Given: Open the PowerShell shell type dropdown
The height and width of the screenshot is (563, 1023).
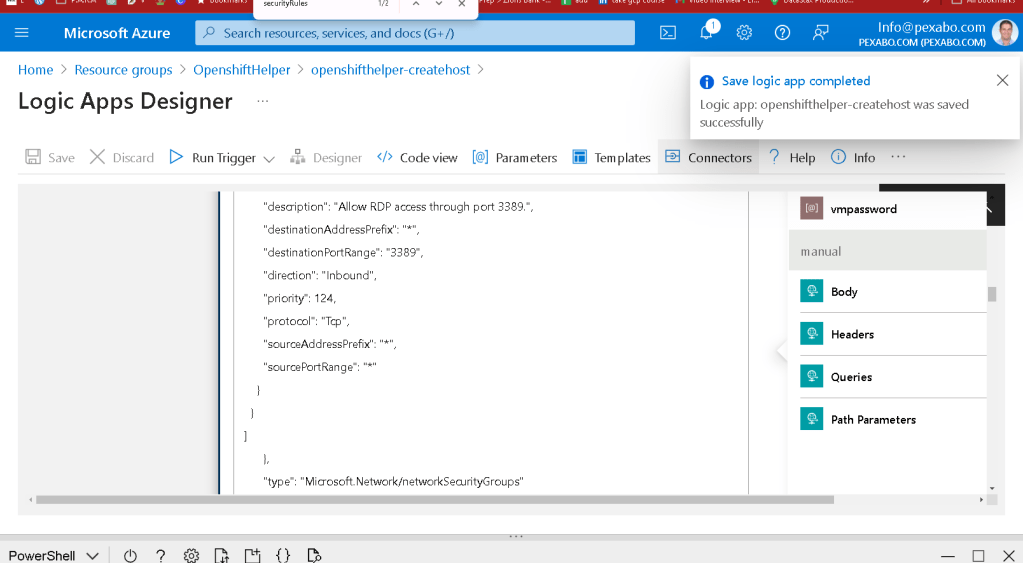Looking at the screenshot, I should tap(53, 555).
